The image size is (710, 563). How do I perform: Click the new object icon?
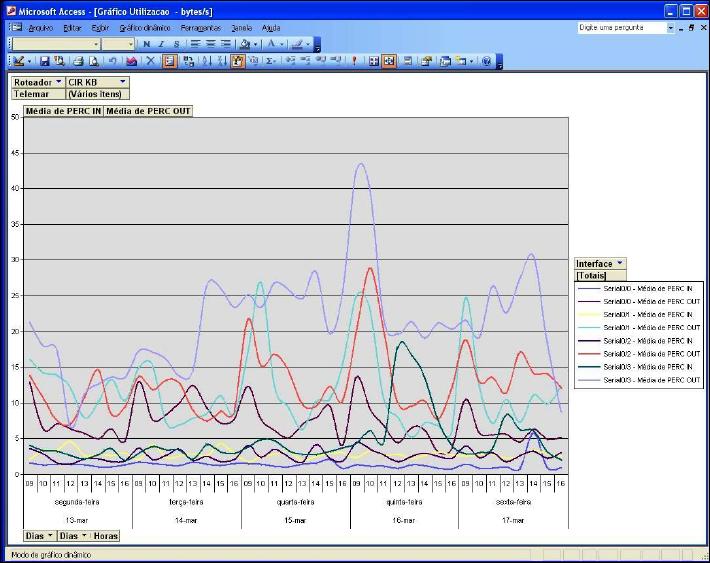[461, 61]
